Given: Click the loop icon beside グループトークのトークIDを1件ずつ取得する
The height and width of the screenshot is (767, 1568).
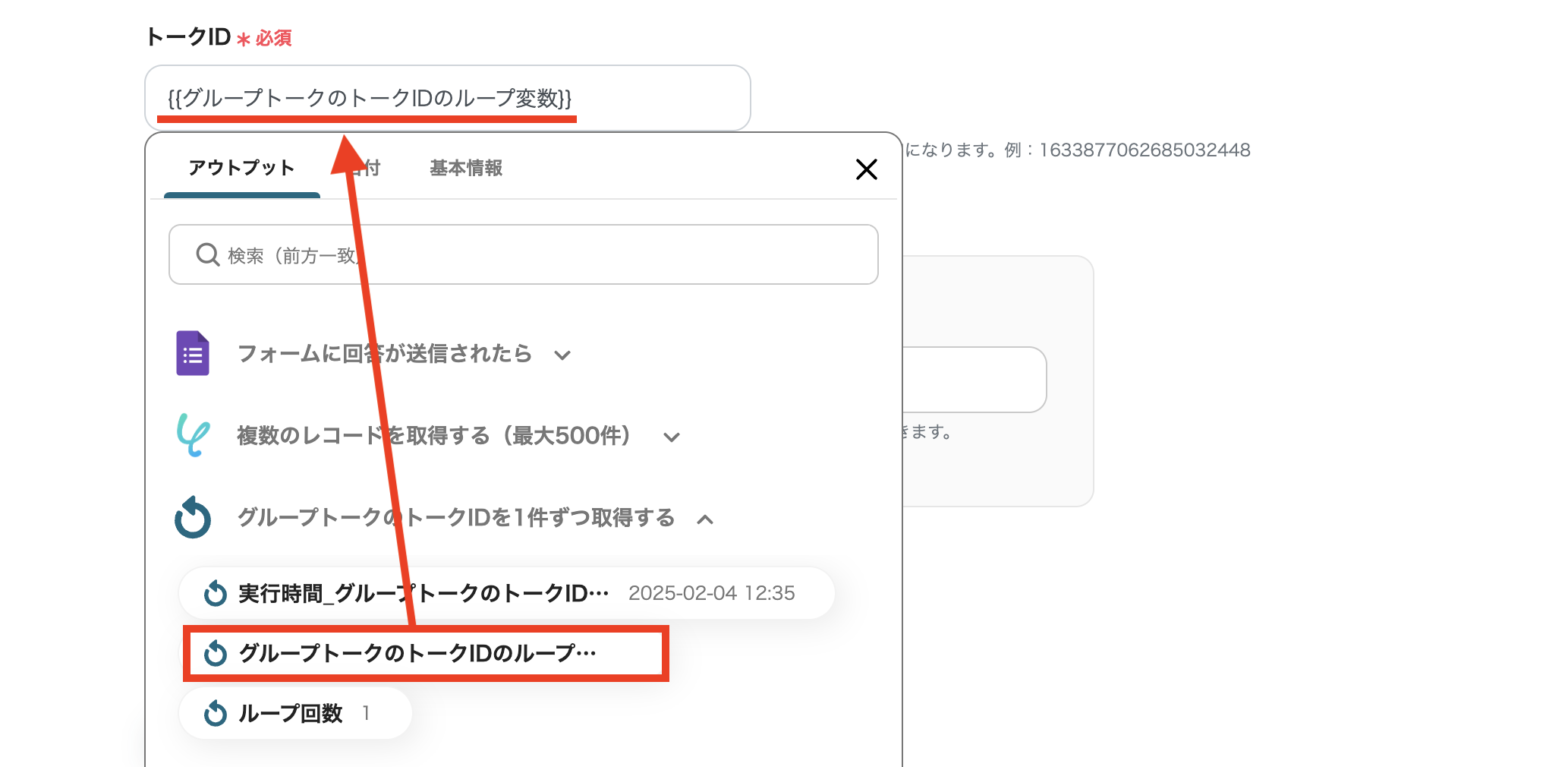Looking at the screenshot, I should pyautogui.click(x=193, y=519).
